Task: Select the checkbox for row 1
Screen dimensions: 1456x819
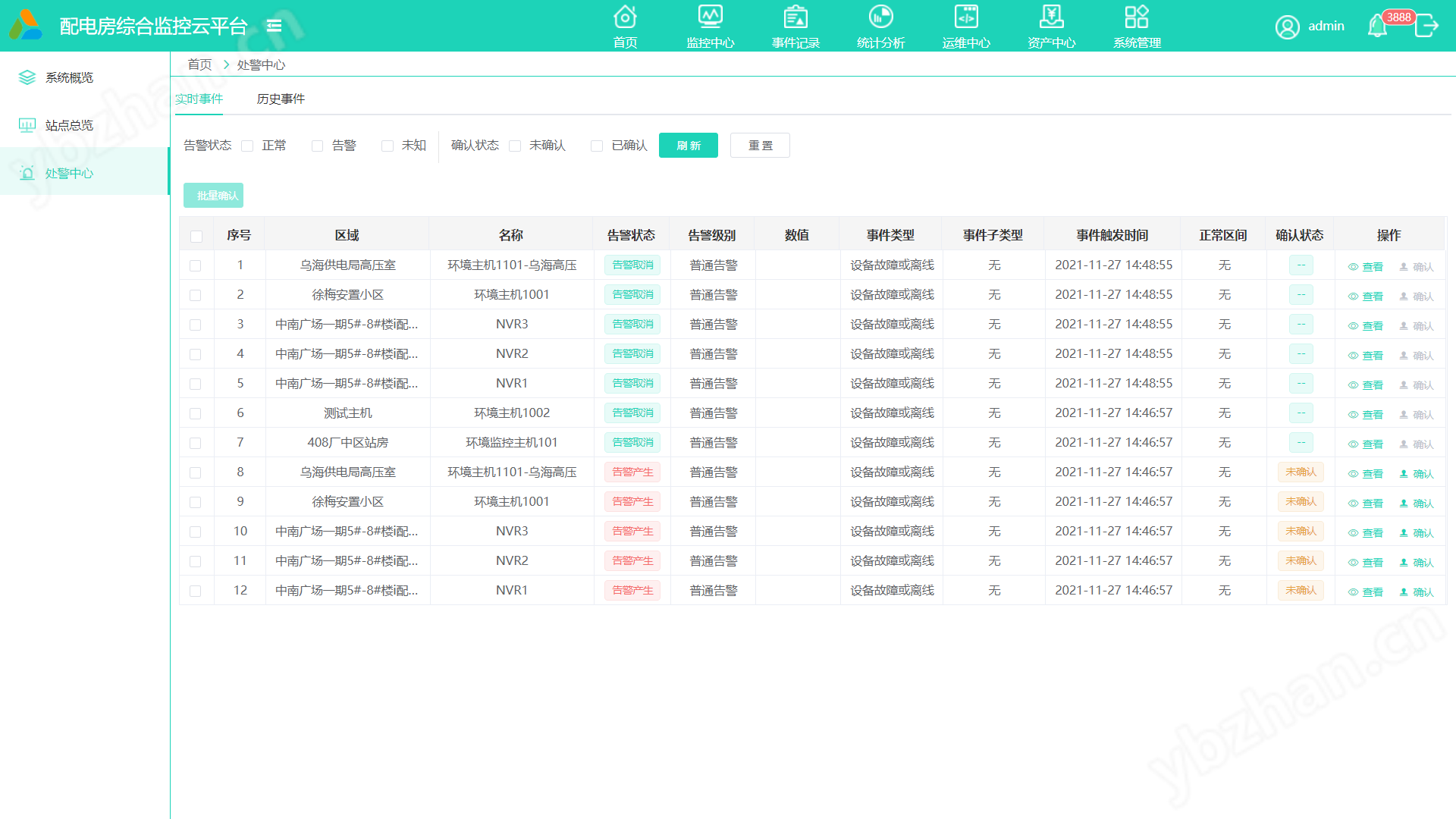Action: pyautogui.click(x=196, y=265)
